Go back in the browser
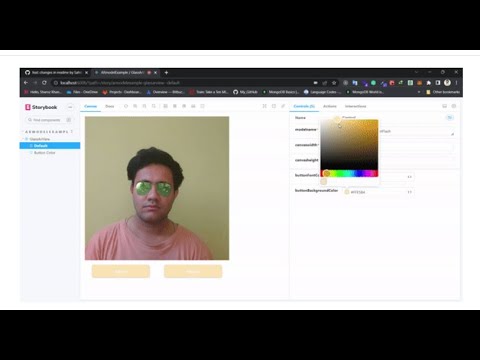The image size is (480, 360). [x=26, y=83]
